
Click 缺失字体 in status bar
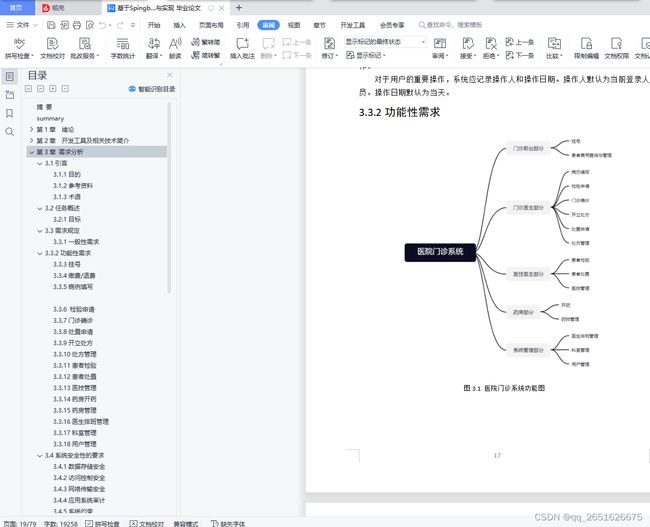coord(228,524)
